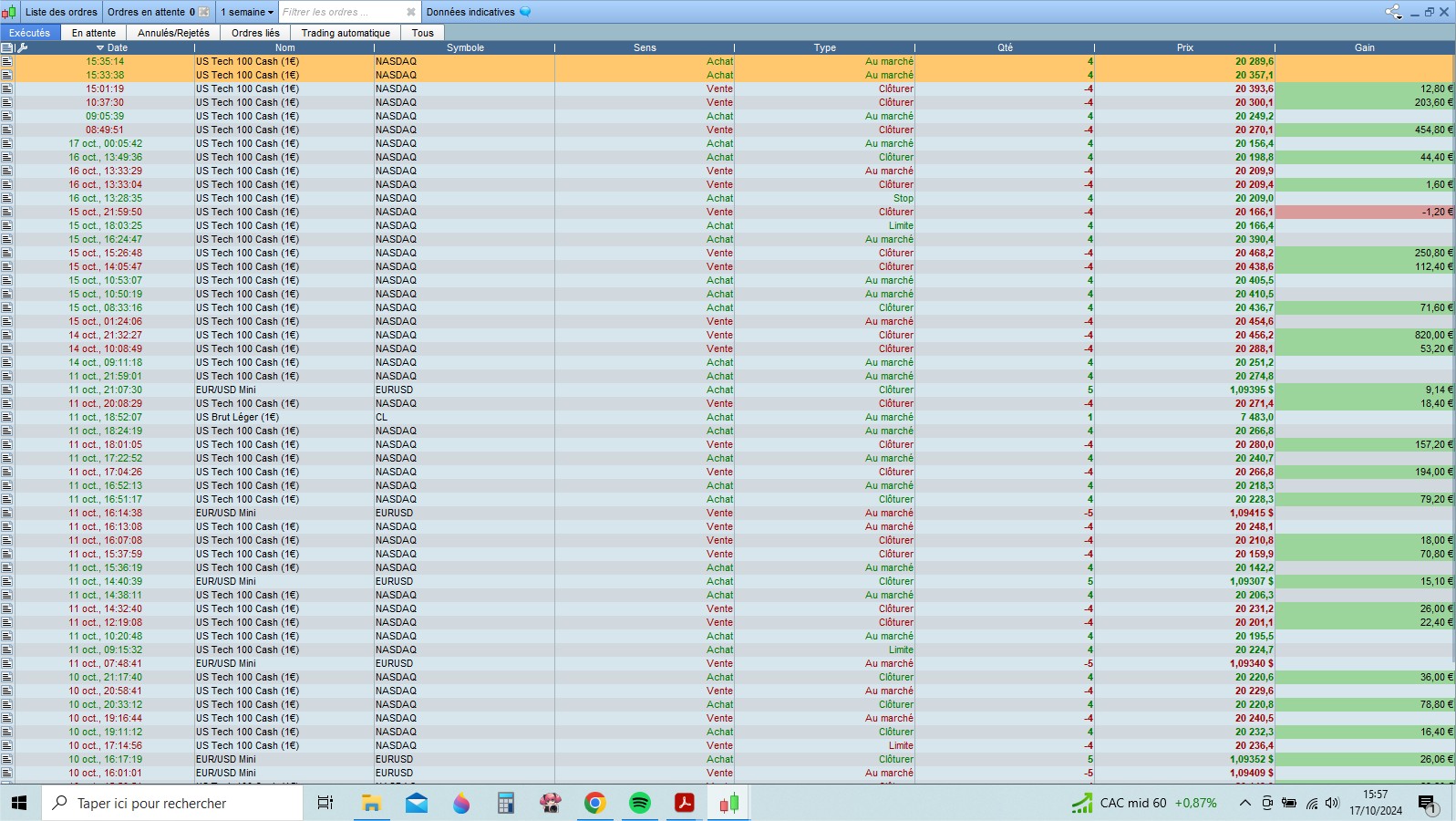This screenshot has height=821, width=1456.
Task: Click the Données indicatives label
Action: (470, 12)
